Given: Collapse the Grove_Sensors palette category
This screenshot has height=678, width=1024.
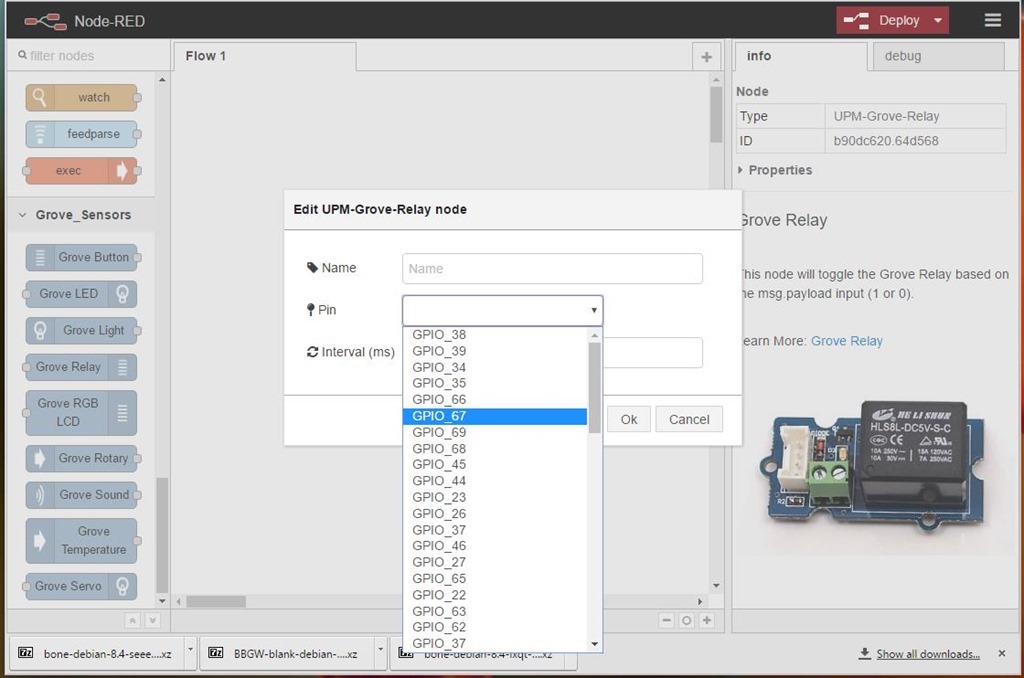Looking at the screenshot, I should pyautogui.click(x=82, y=215).
